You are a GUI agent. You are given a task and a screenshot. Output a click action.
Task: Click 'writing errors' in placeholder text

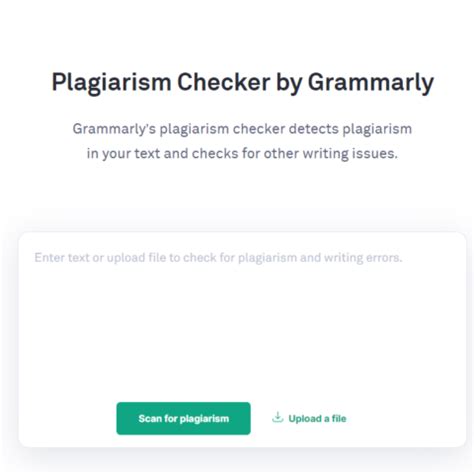(363, 258)
